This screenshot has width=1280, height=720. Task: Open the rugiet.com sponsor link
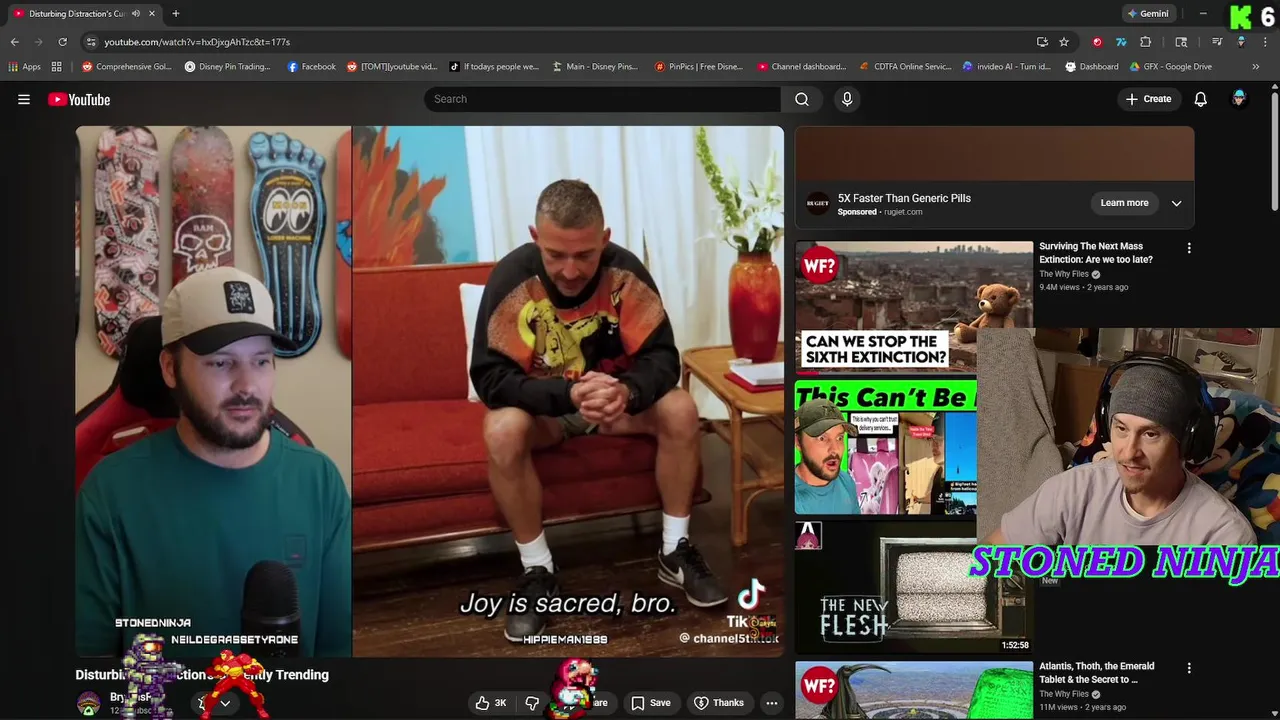903,212
